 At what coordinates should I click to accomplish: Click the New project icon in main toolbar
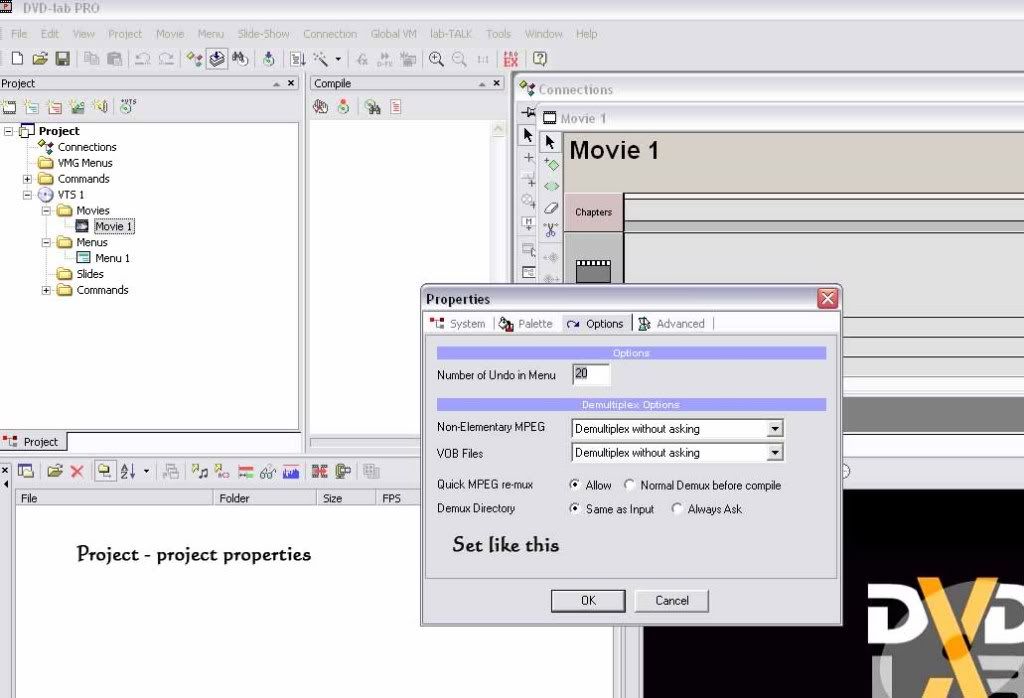17,59
